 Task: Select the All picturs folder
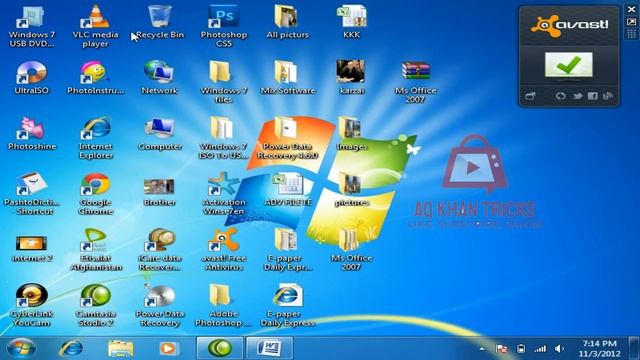point(287,22)
